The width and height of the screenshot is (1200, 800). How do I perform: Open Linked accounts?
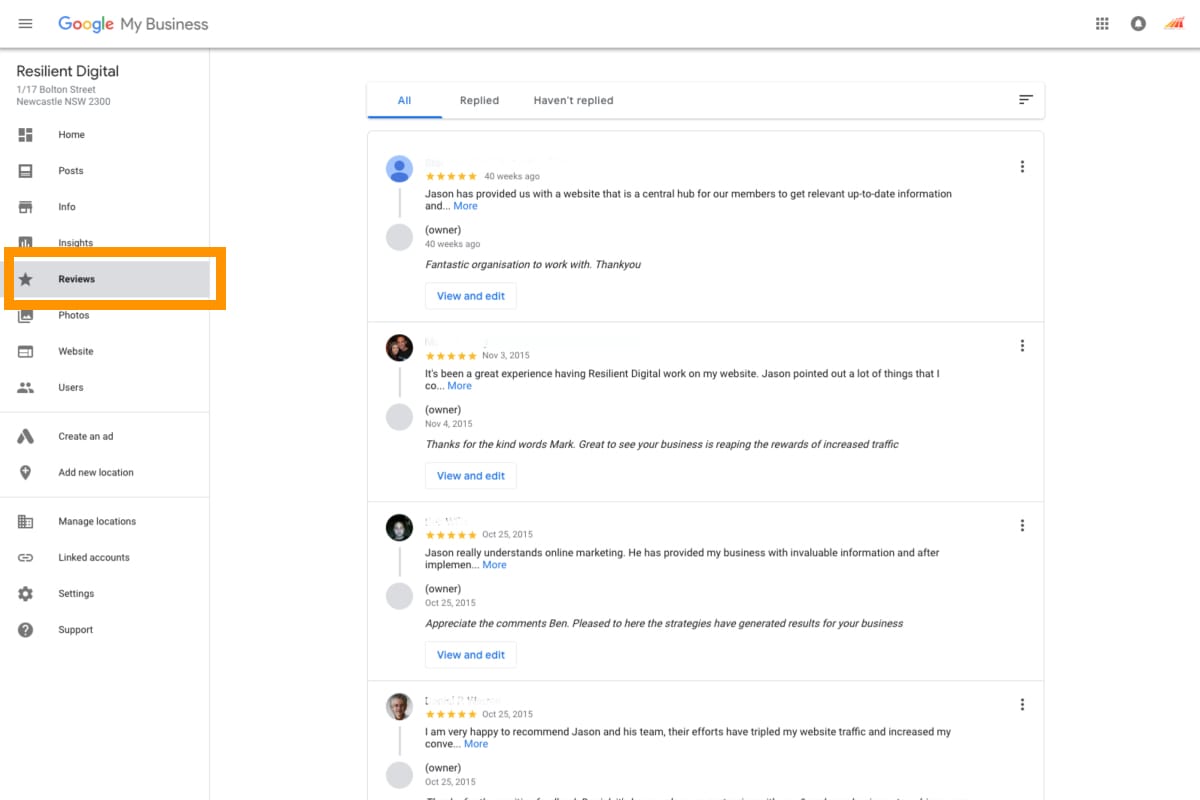[x=94, y=558]
